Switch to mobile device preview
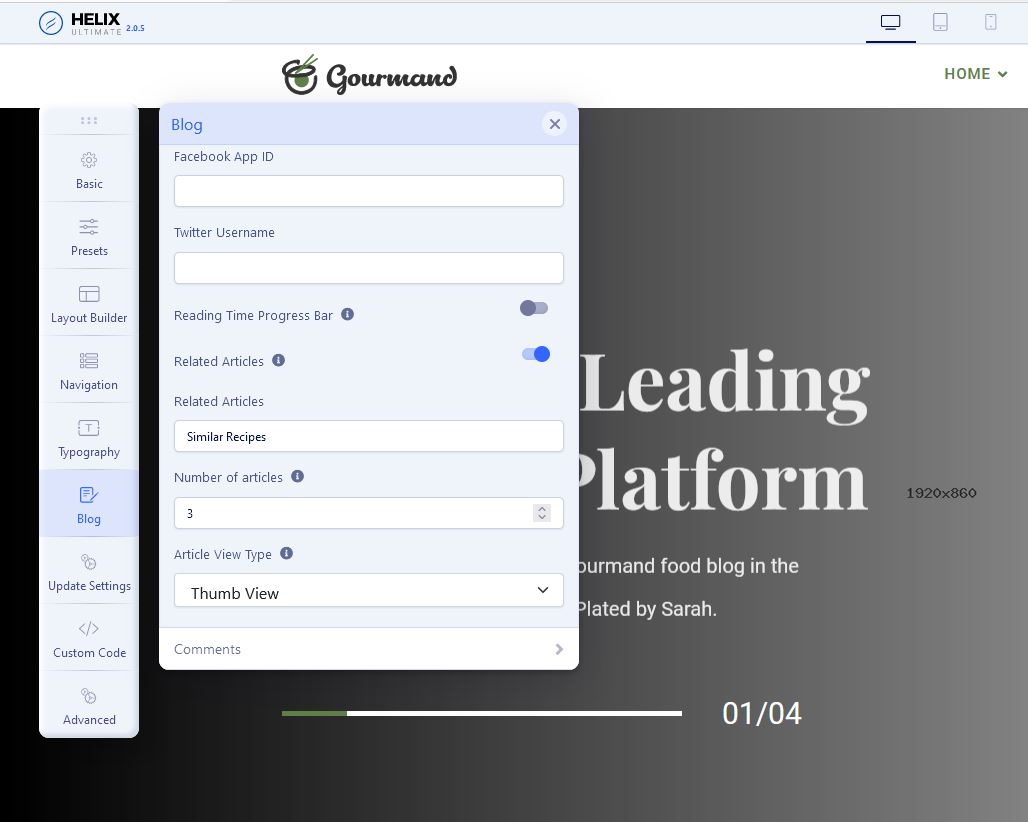The image size is (1028, 822). click(x=990, y=22)
